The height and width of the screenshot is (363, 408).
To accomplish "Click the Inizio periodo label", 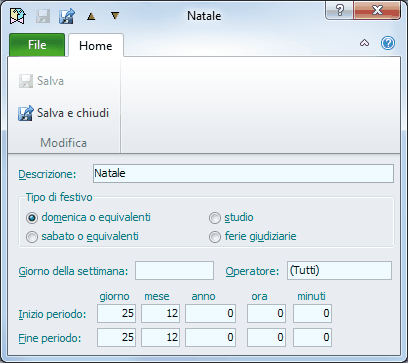I will coord(52,314).
